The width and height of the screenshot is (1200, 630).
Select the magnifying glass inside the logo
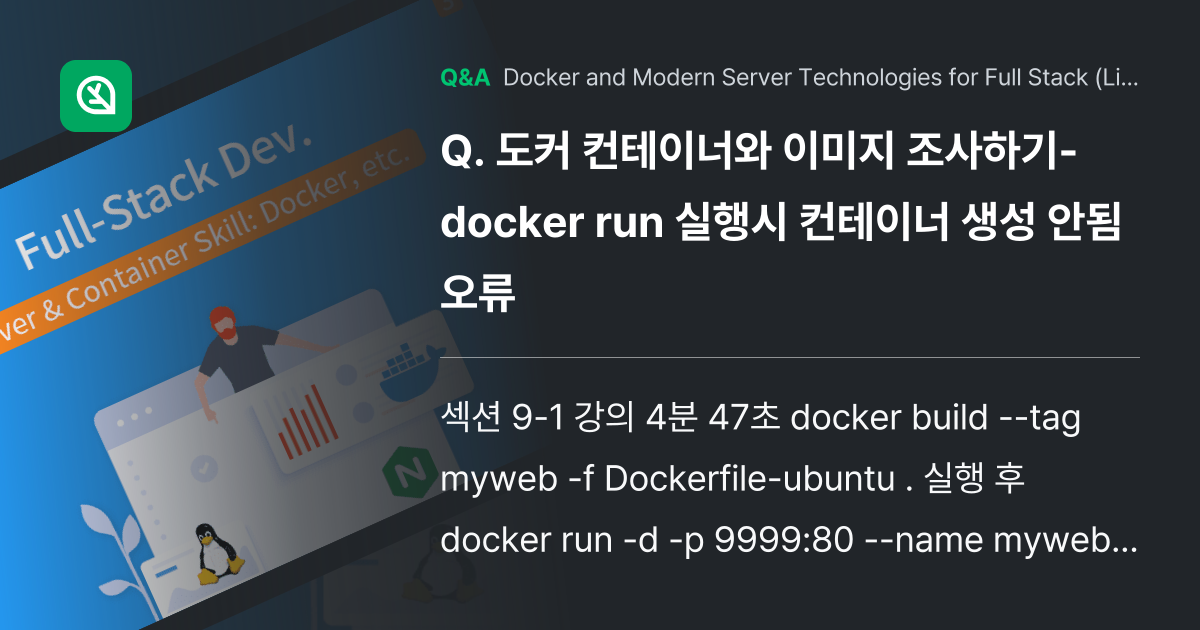coord(96,96)
